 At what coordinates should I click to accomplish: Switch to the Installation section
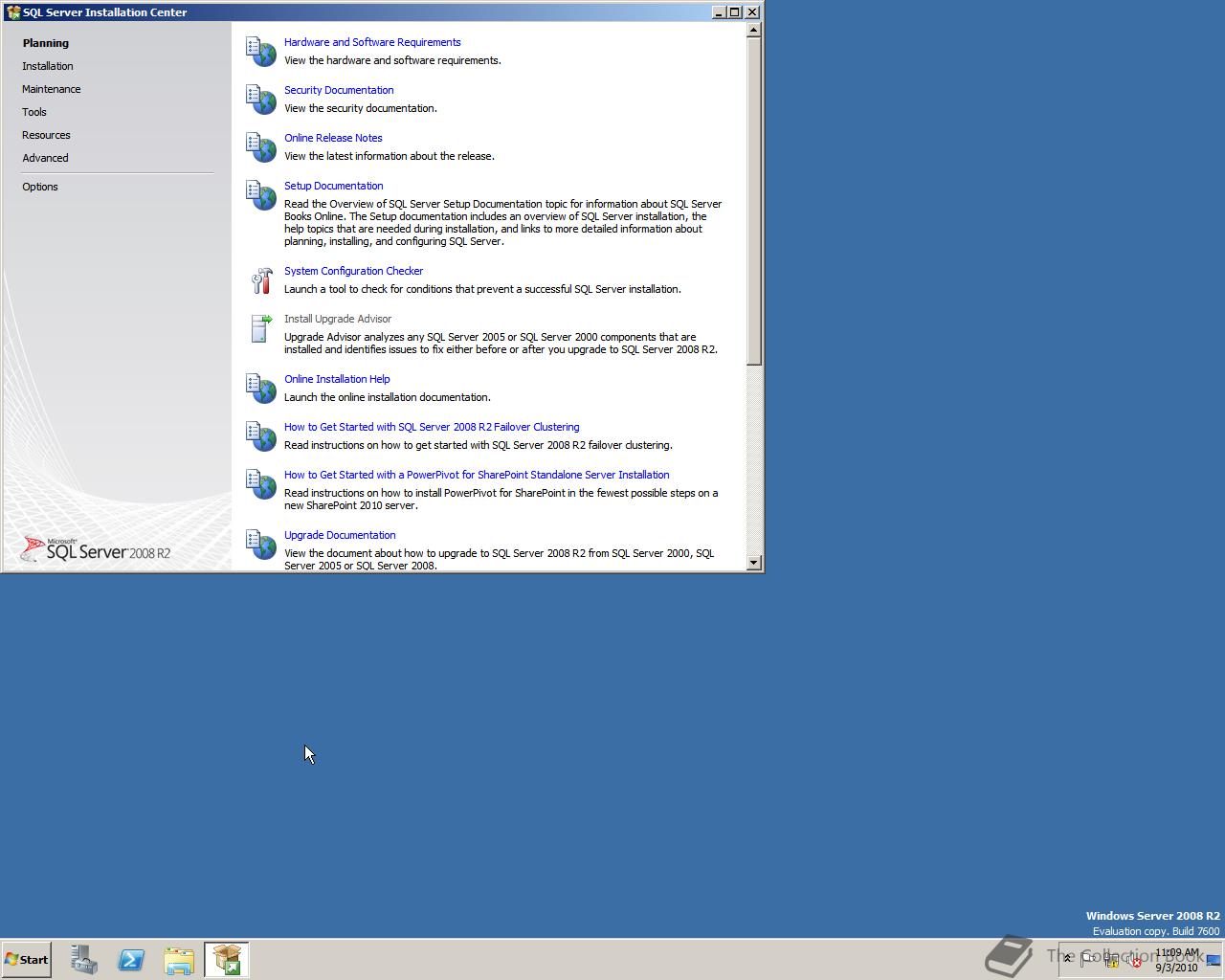tap(48, 66)
